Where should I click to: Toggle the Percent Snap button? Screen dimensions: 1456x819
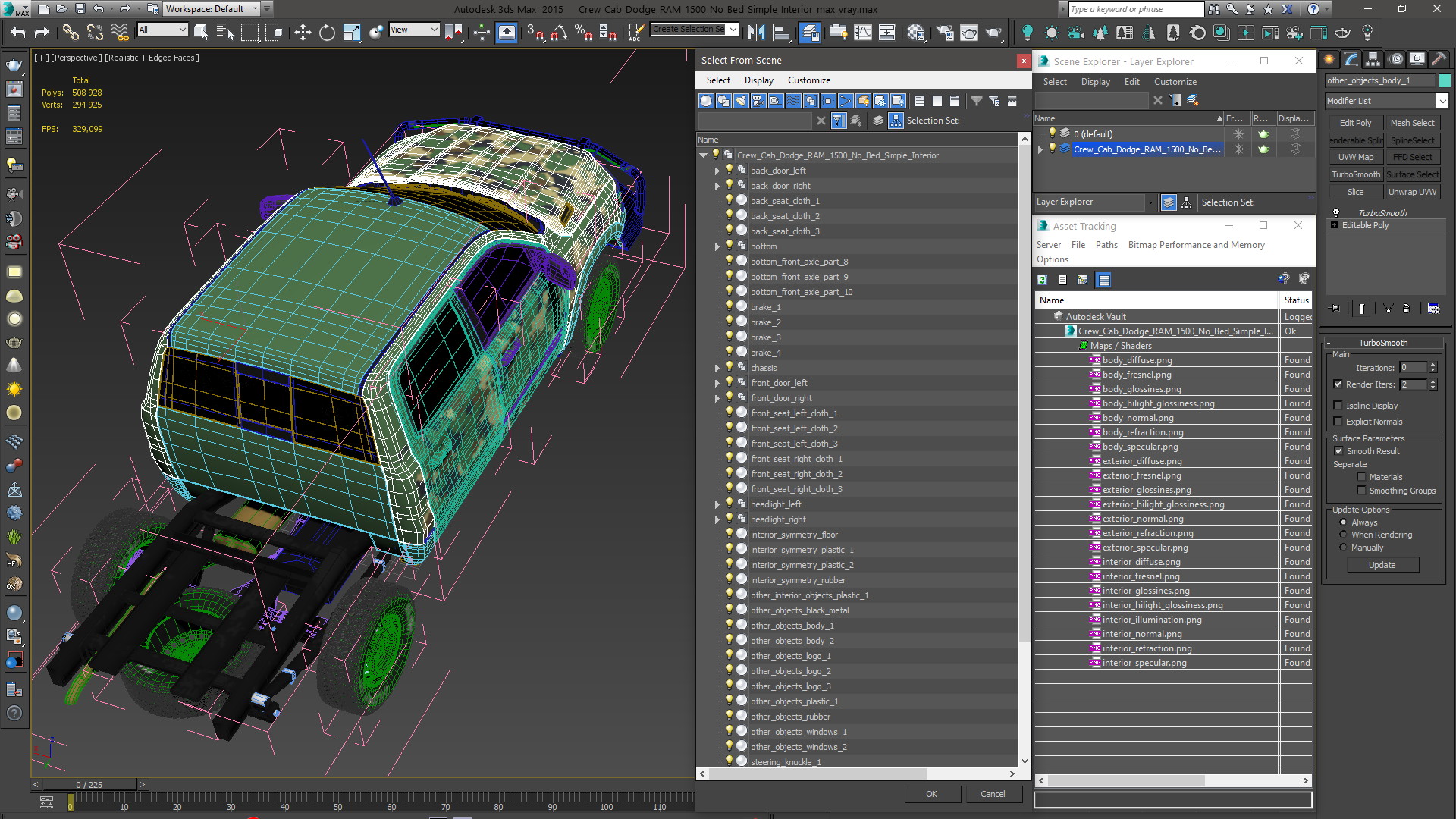(x=583, y=32)
